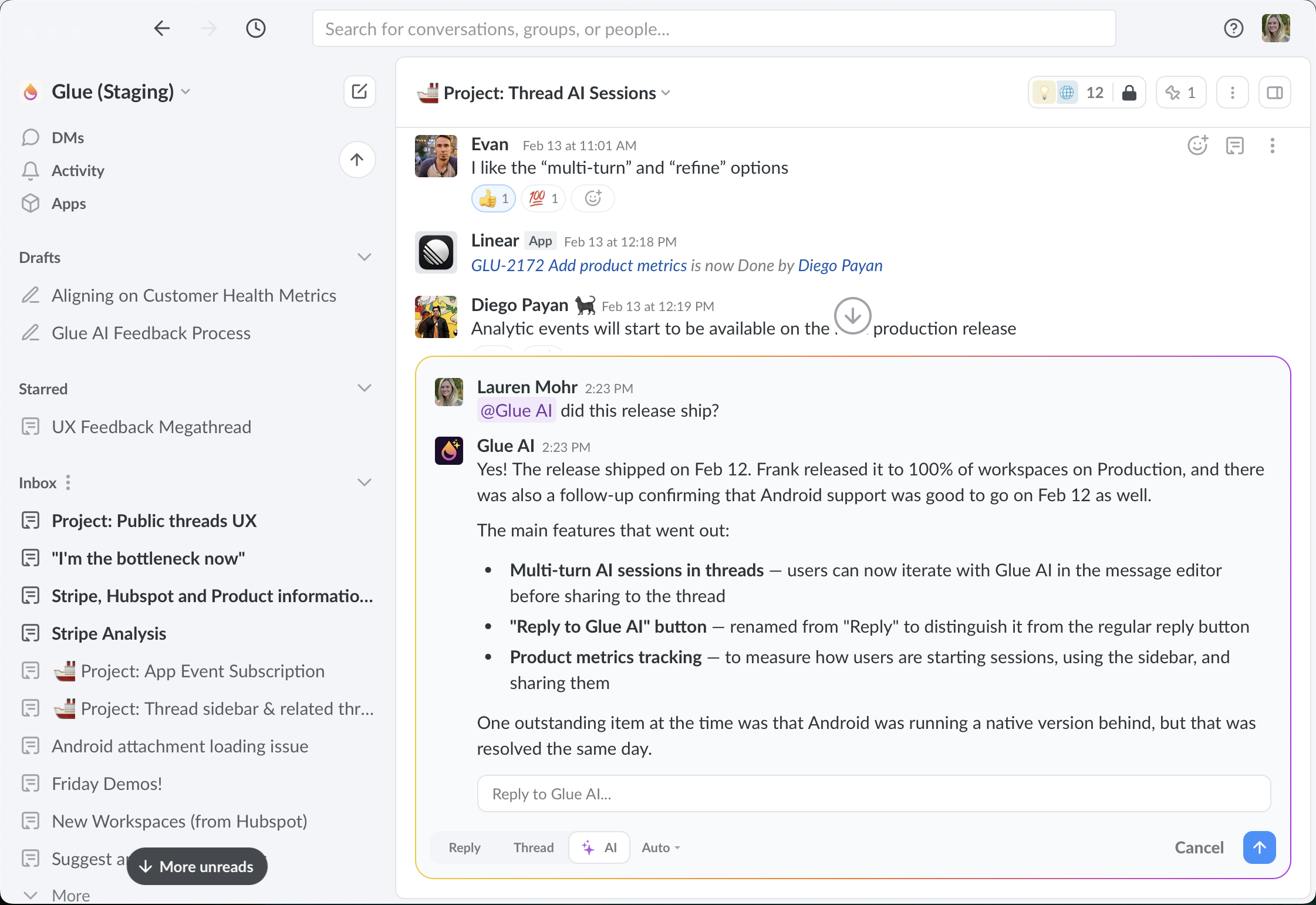The height and width of the screenshot is (905, 1316).
Task: Toggle the 100 emoji reaction
Action: [x=543, y=198]
